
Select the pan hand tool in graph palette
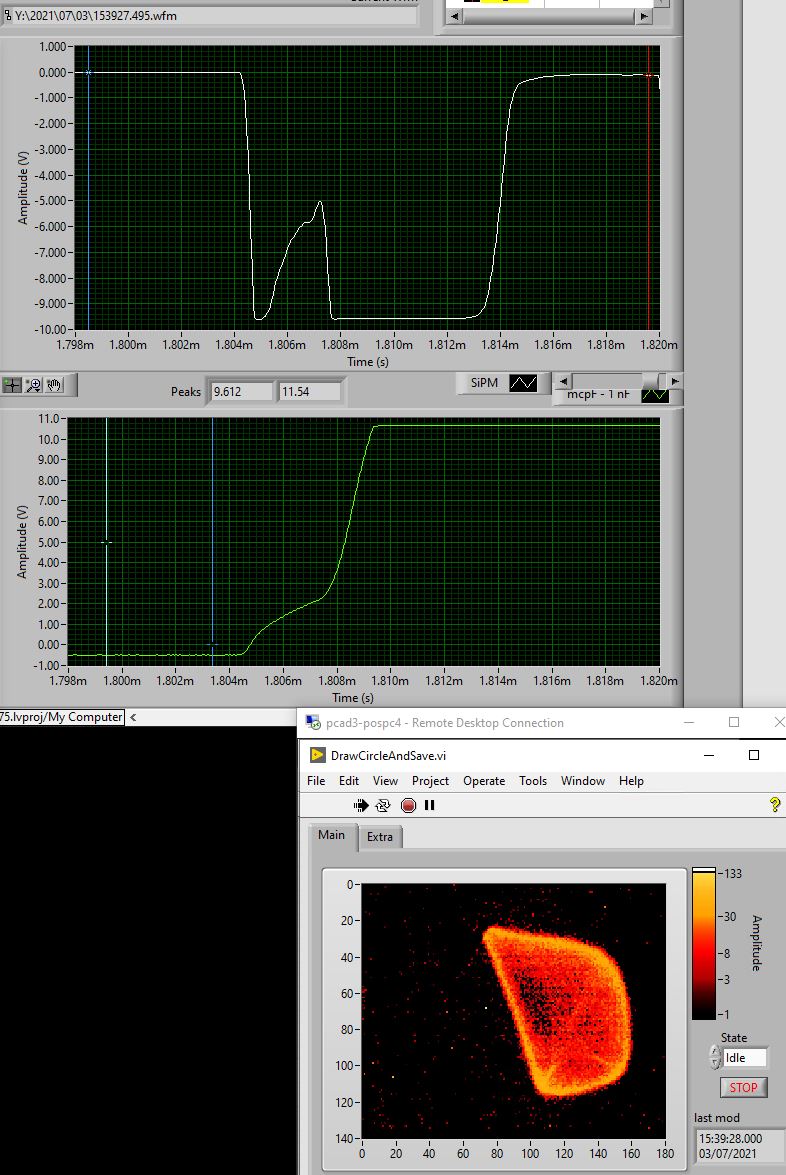(x=53, y=385)
